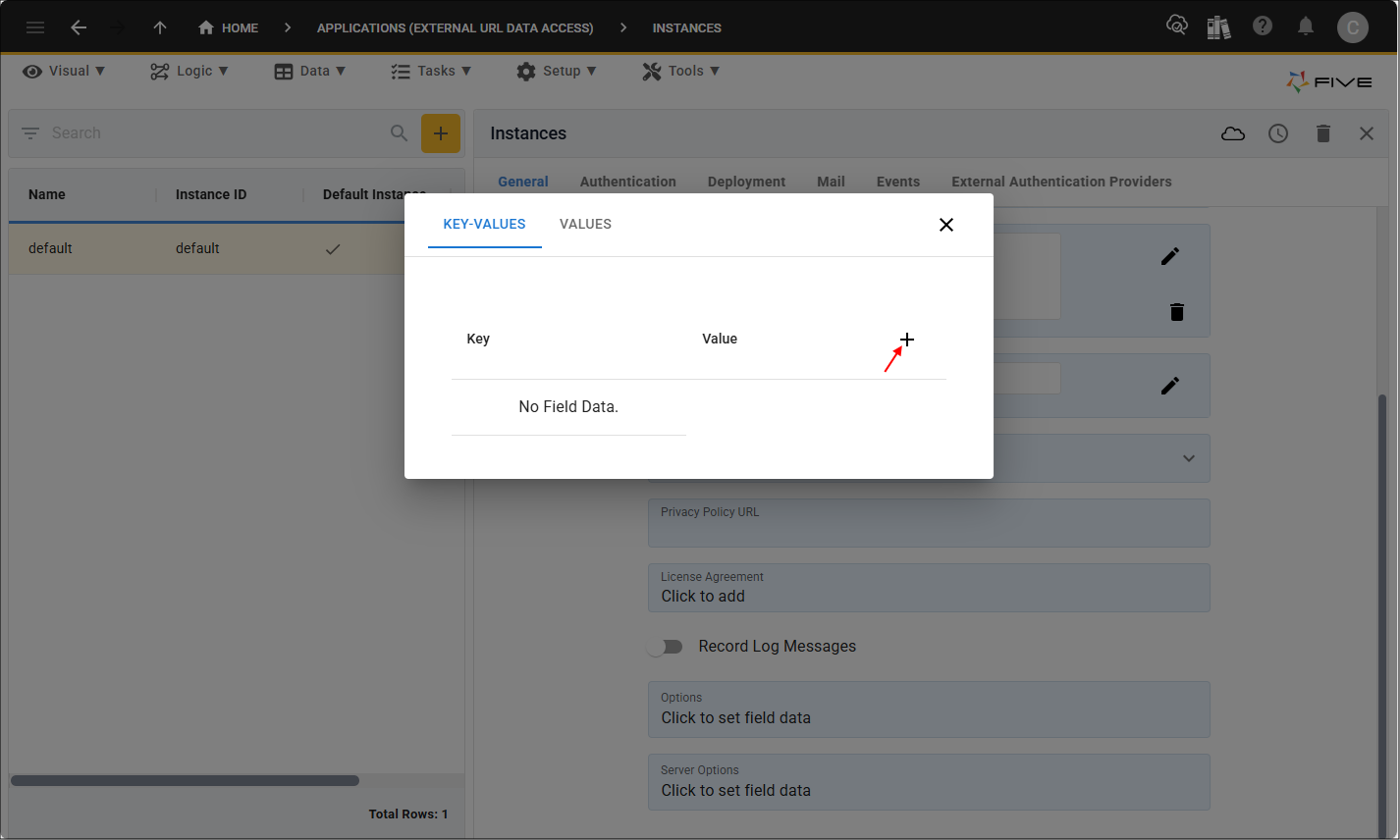Open the Data dropdown in the toolbar
This screenshot has height=840, width=1400.
point(310,70)
